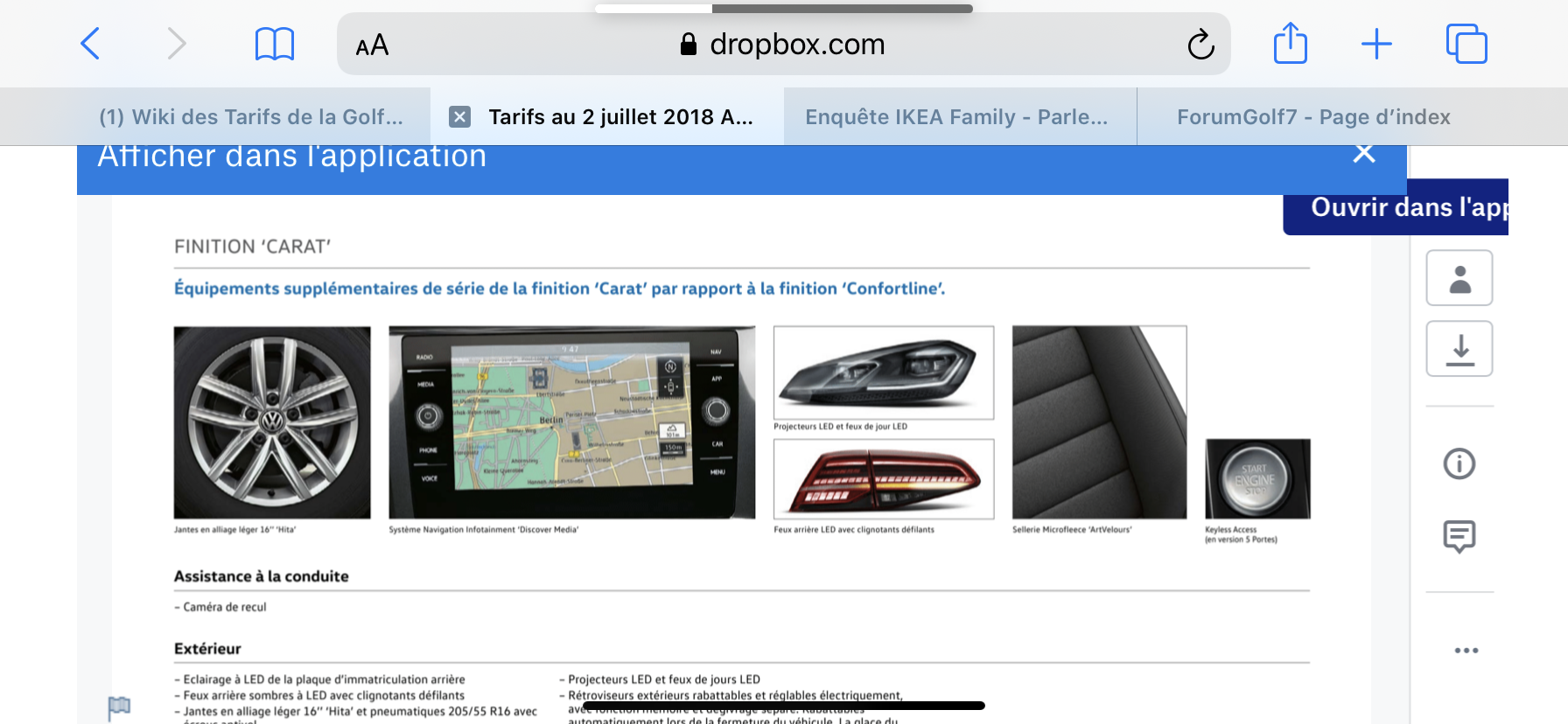The image size is (1568, 724).
Task: Tap the LED headlight projector image
Action: [x=884, y=372]
